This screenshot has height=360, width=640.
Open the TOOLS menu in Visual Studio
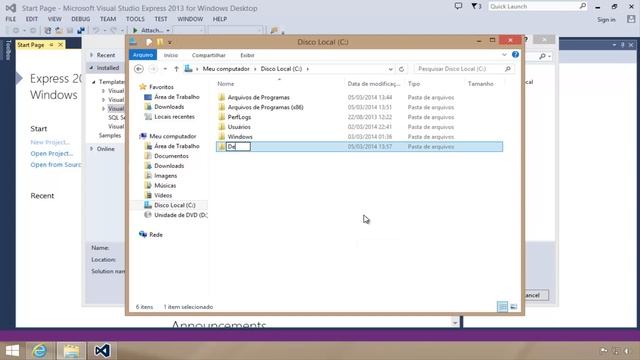(135, 19)
